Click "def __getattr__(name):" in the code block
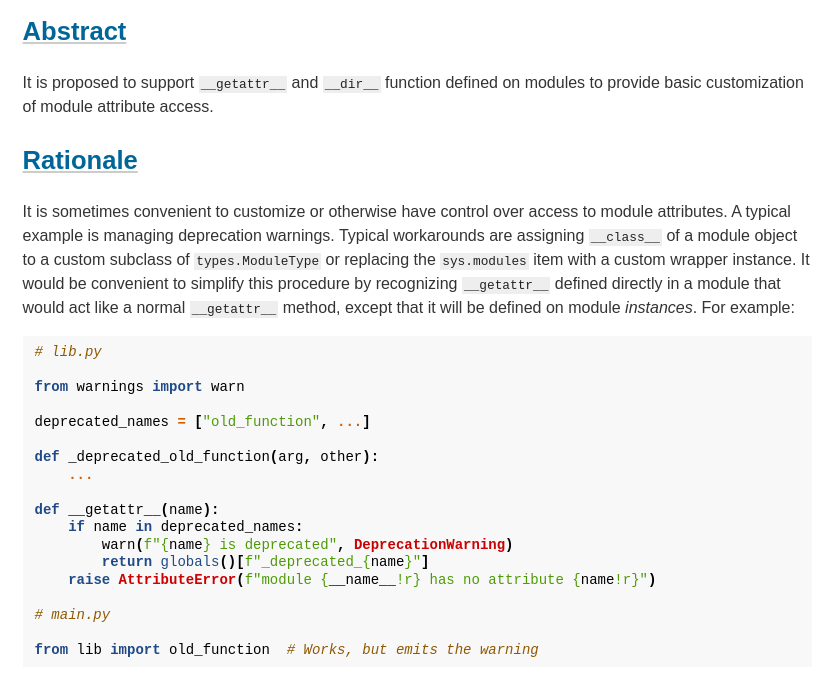831x687 pixels. 127,510
